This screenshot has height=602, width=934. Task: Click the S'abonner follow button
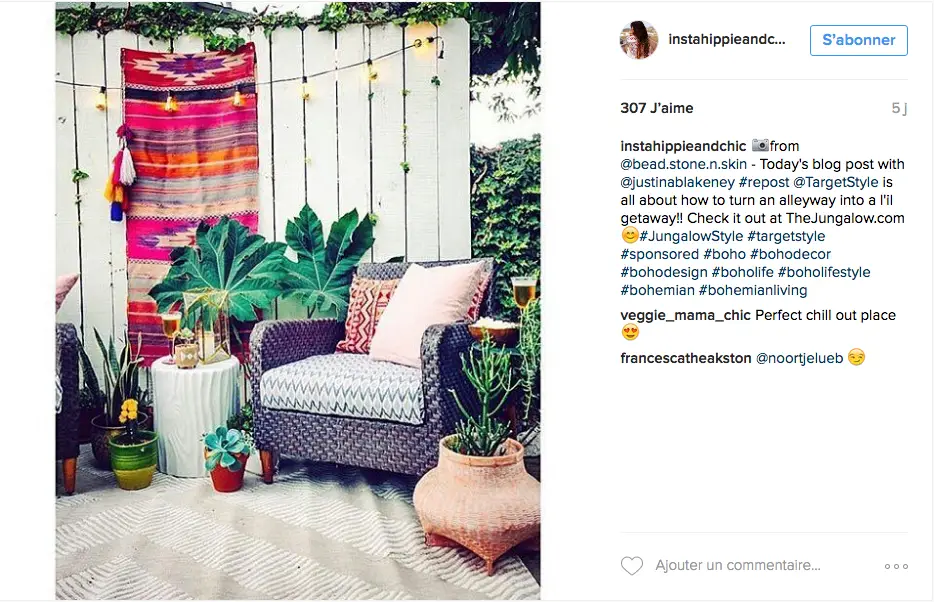point(858,40)
